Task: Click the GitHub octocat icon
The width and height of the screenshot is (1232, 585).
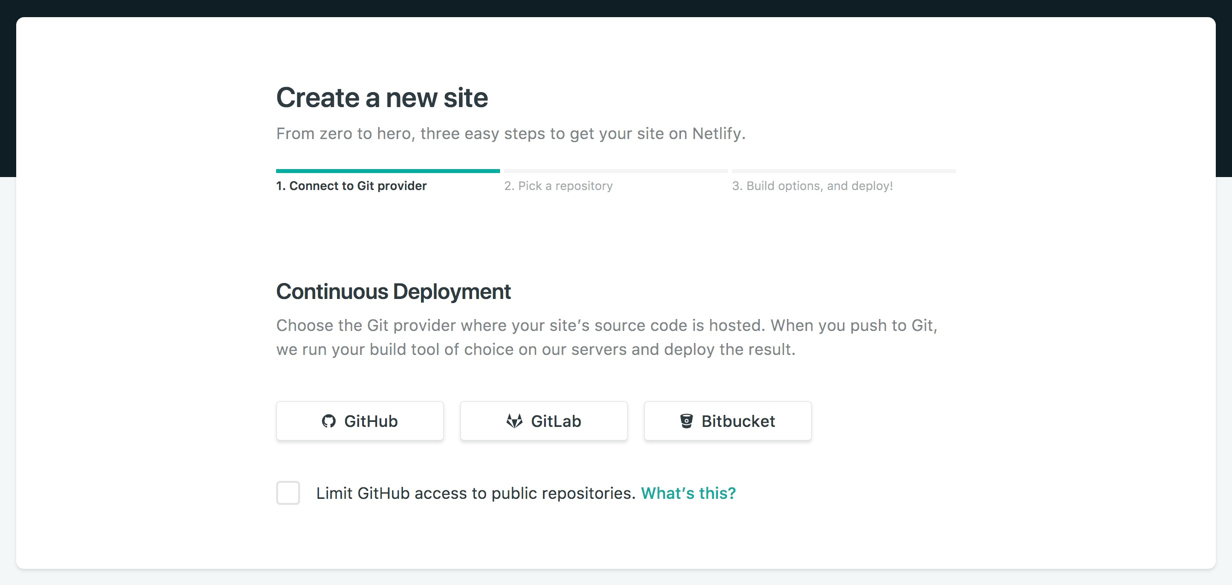Action: [x=328, y=421]
